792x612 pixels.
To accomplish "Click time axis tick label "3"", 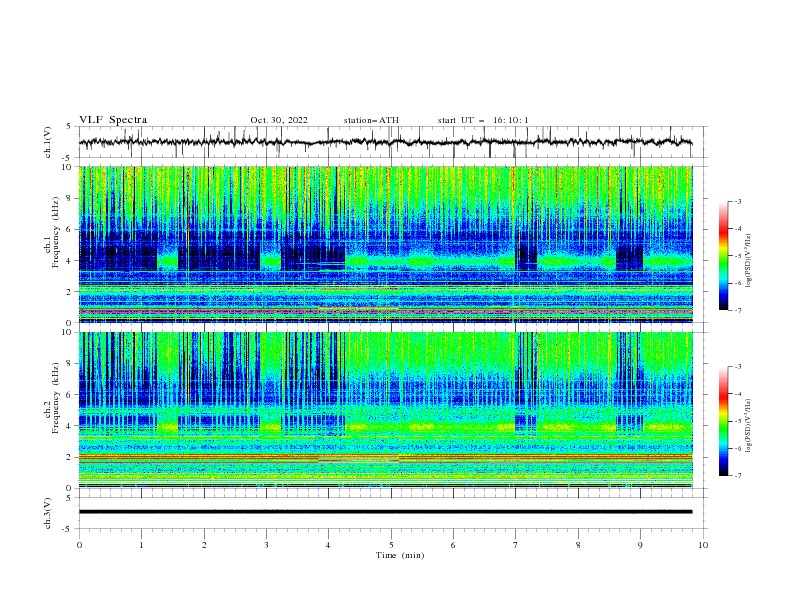I will (266, 545).
